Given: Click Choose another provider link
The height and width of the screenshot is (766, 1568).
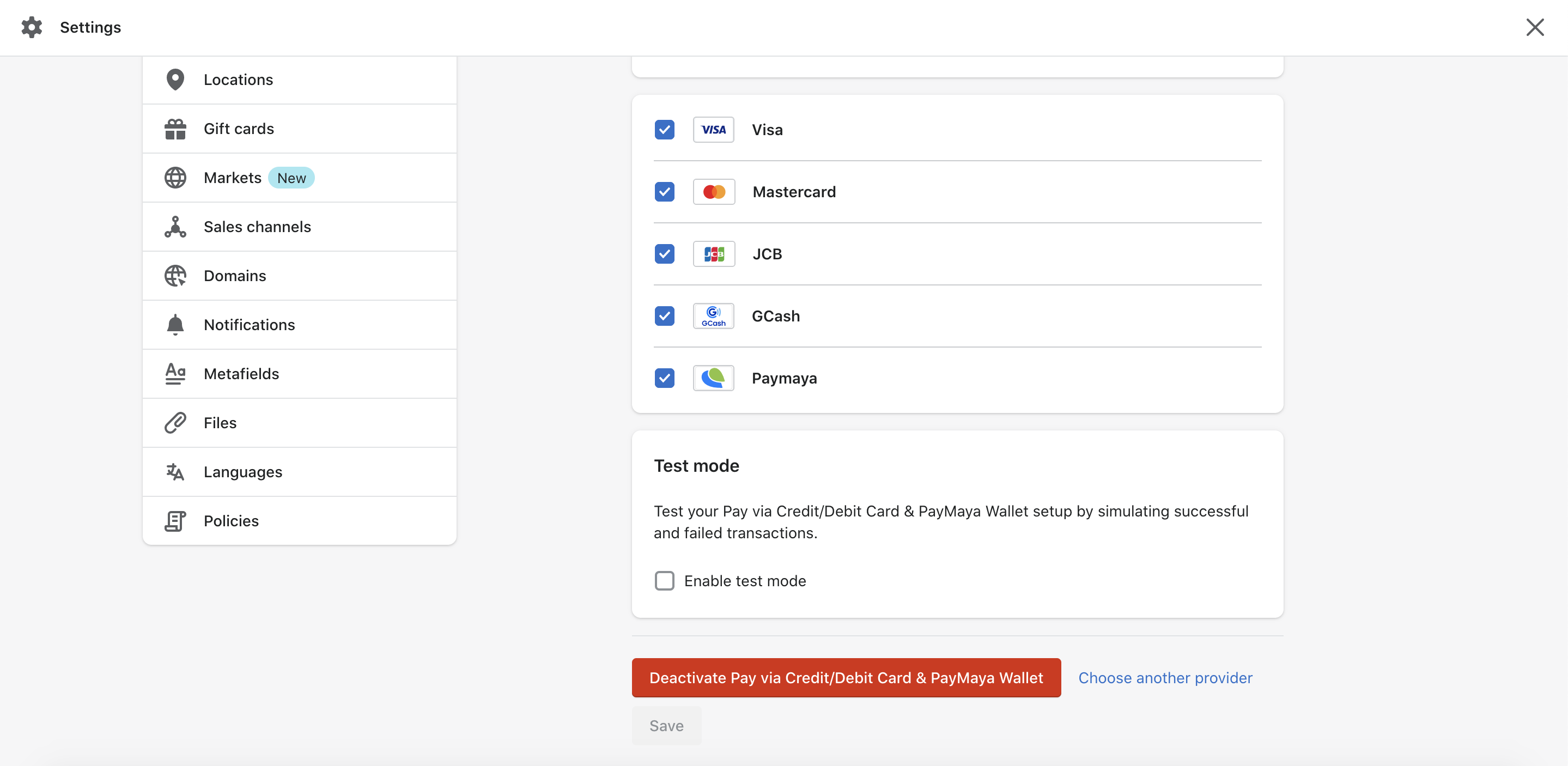Looking at the screenshot, I should pyautogui.click(x=1165, y=678).
